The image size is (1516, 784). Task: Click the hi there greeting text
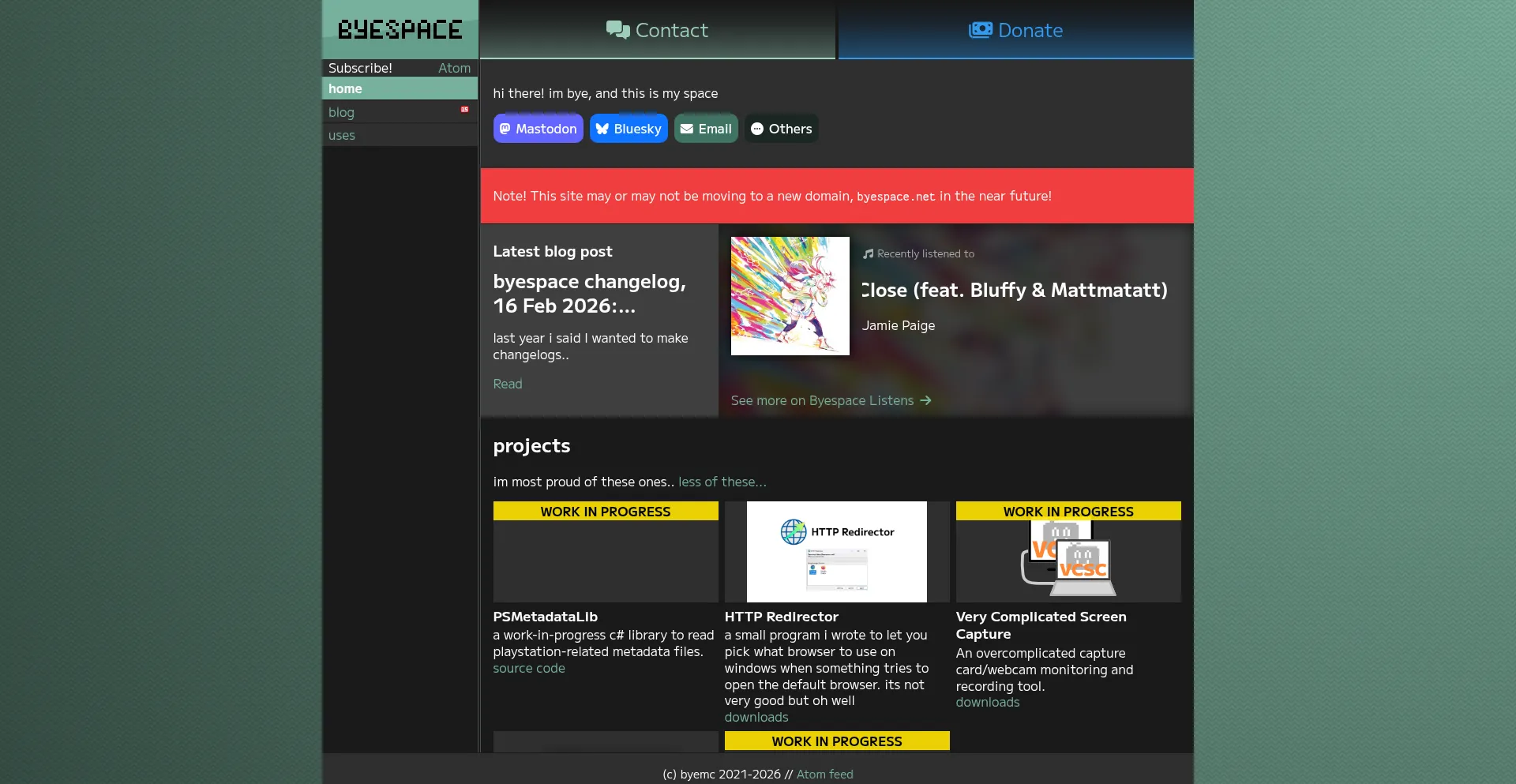[x=606, y=93]
